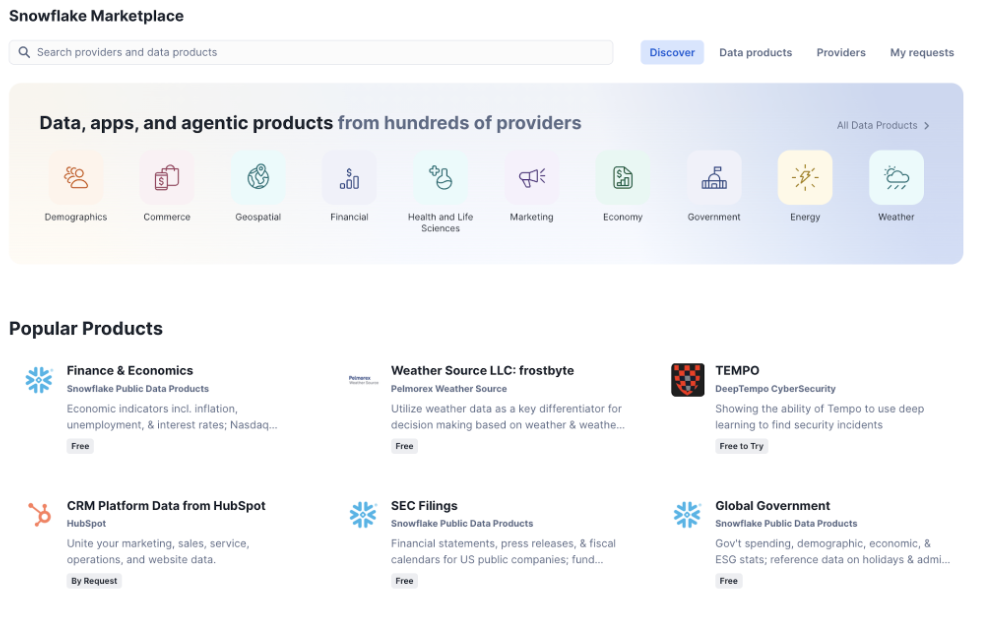
Task: Click Free badge under Global Government
Action: coord(728,580)
